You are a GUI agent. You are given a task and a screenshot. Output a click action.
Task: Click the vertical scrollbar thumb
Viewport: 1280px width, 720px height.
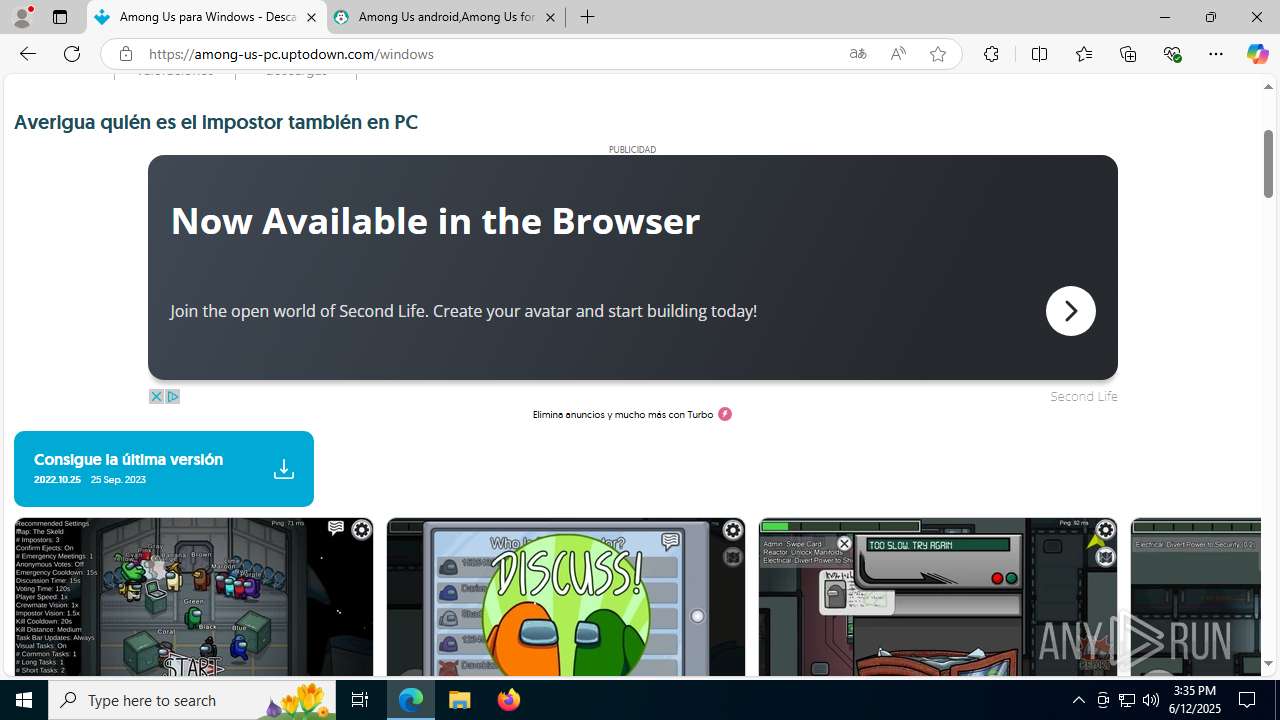click(x=1269, y=163)
